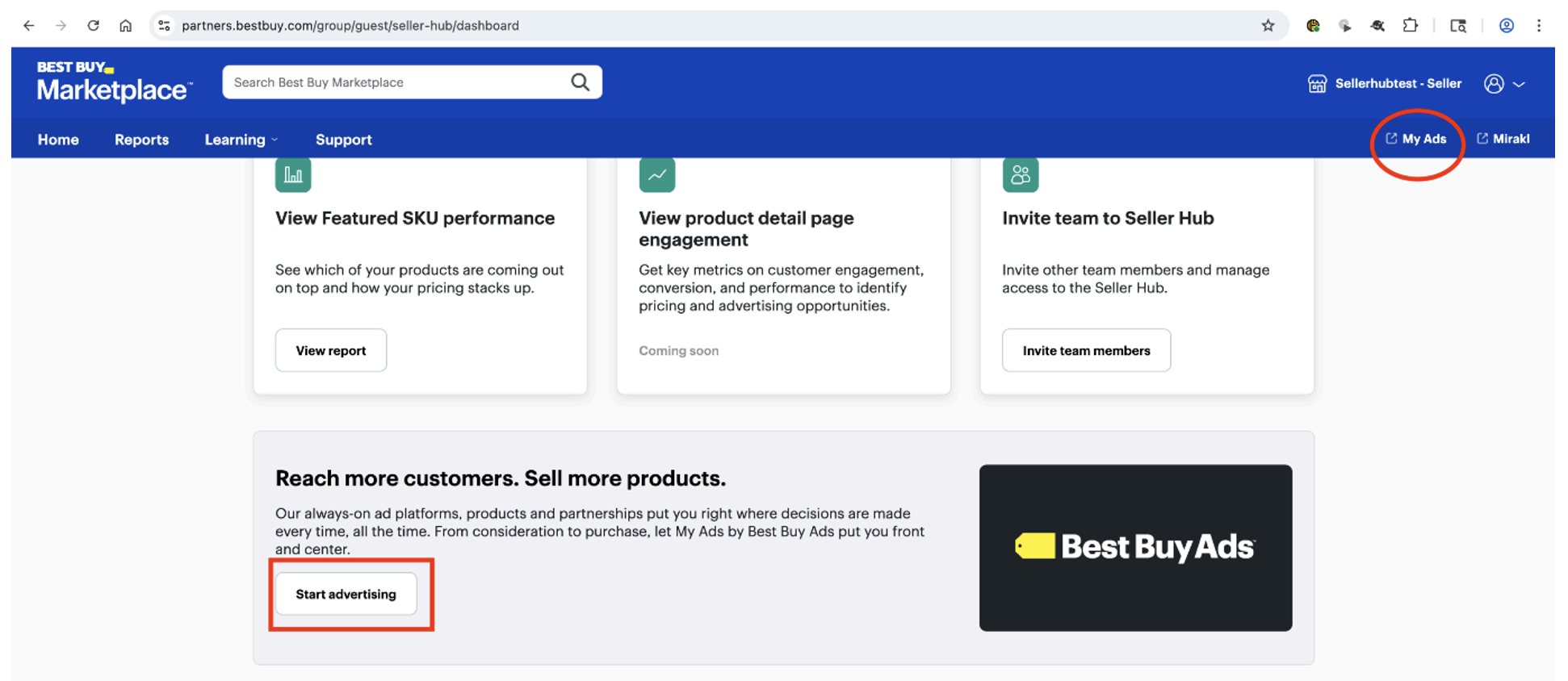The image size is (1568, 681).
Task: Click the Start advertising button
Action: point(346,594)
